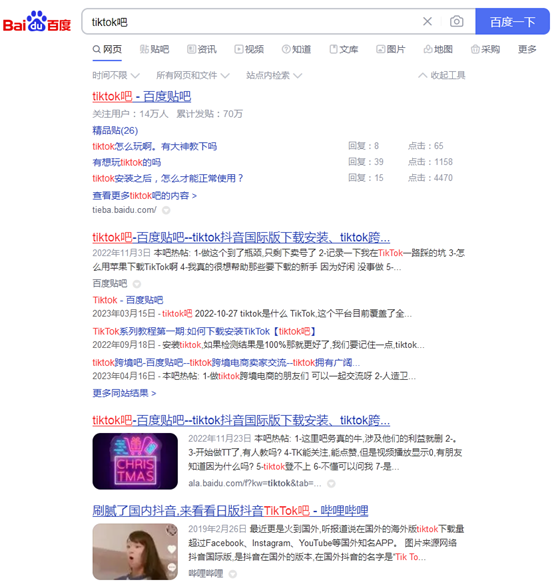Click the ala.baidu.com/f?kw=tiktok URL text
The image size is (554, 584).
pyautogui.click(x=255, y=483)
